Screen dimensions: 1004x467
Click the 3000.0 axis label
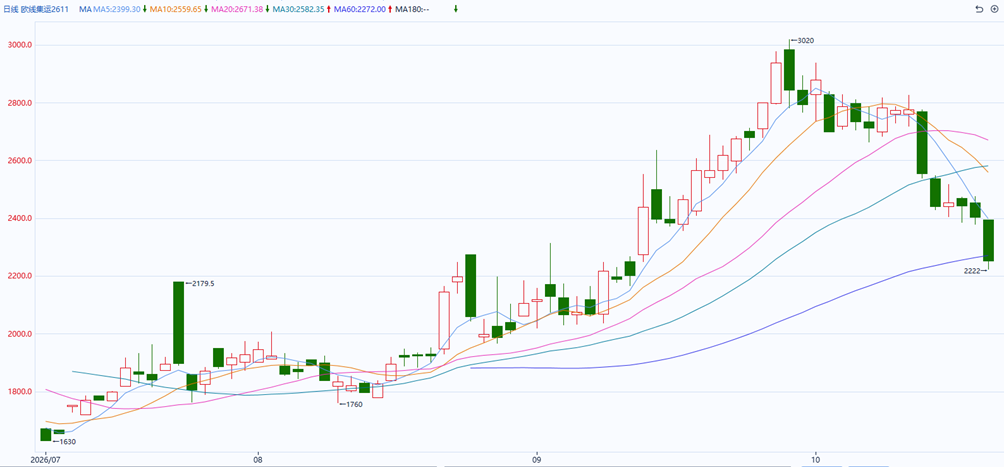pyautogui.click(x=19, y=45)
